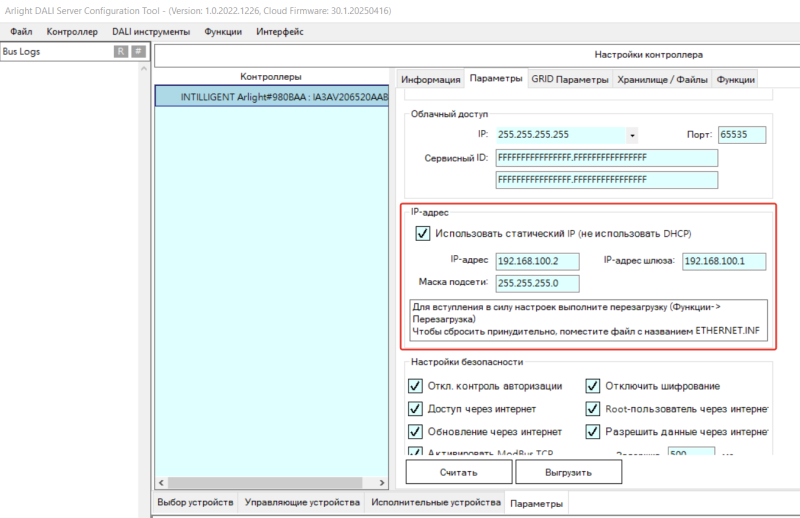Toggle Откл. контроль авторизации checkbox
This screenshot has width=800, height=518.
[x=415, y=386]
